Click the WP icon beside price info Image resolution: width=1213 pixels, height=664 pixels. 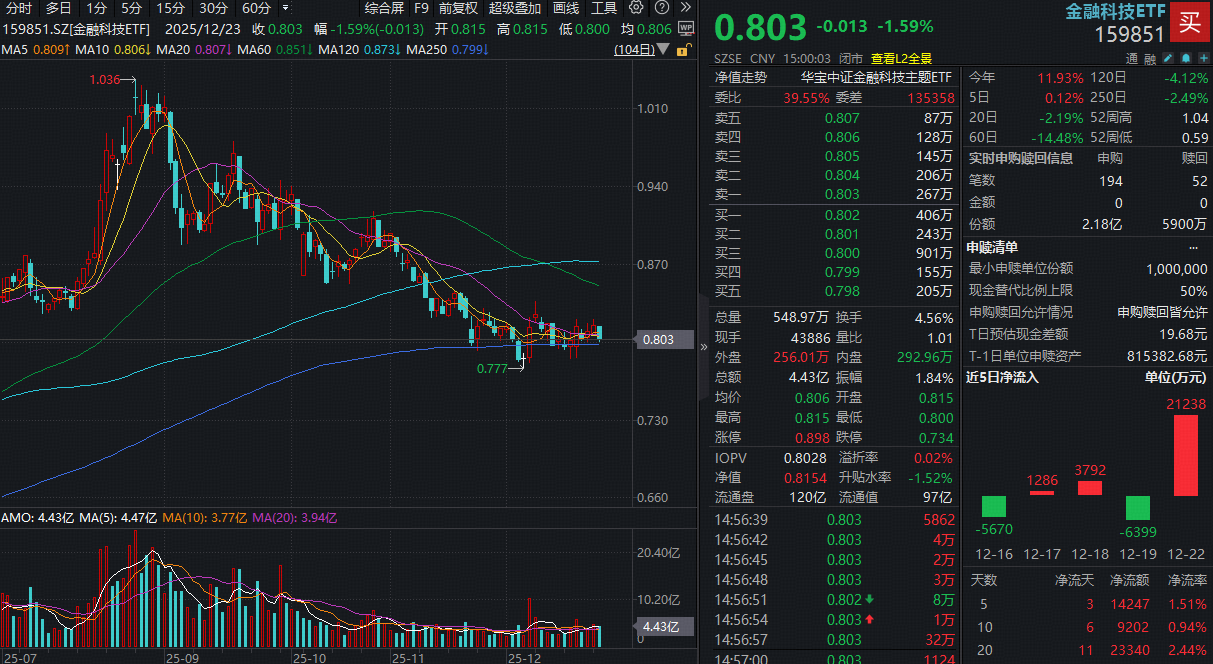click(x=687, y=28)
